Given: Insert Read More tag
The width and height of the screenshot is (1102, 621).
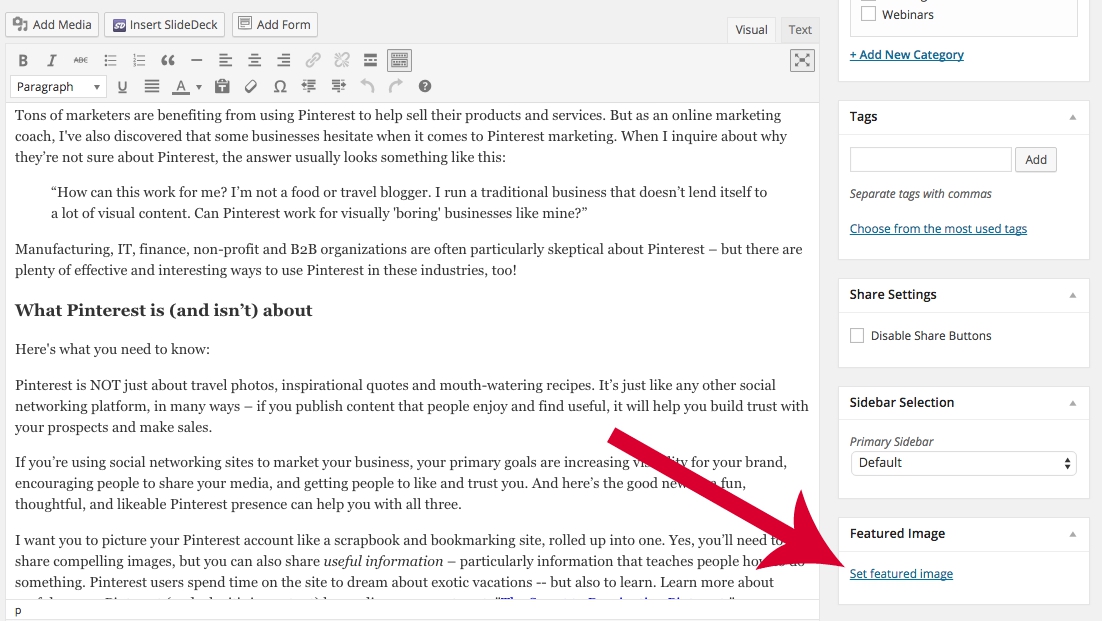Looking at the screenshot, I should [370, 60].
